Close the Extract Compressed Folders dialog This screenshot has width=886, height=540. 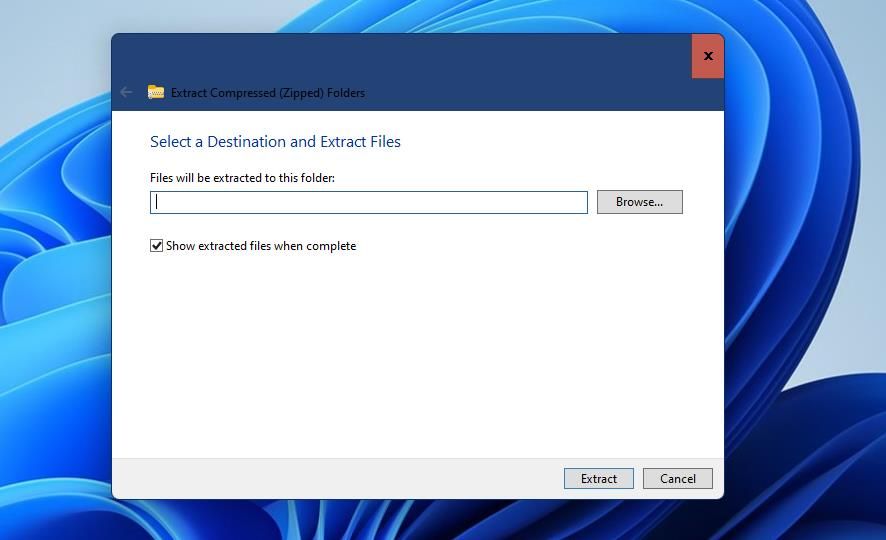coord(708,56)
